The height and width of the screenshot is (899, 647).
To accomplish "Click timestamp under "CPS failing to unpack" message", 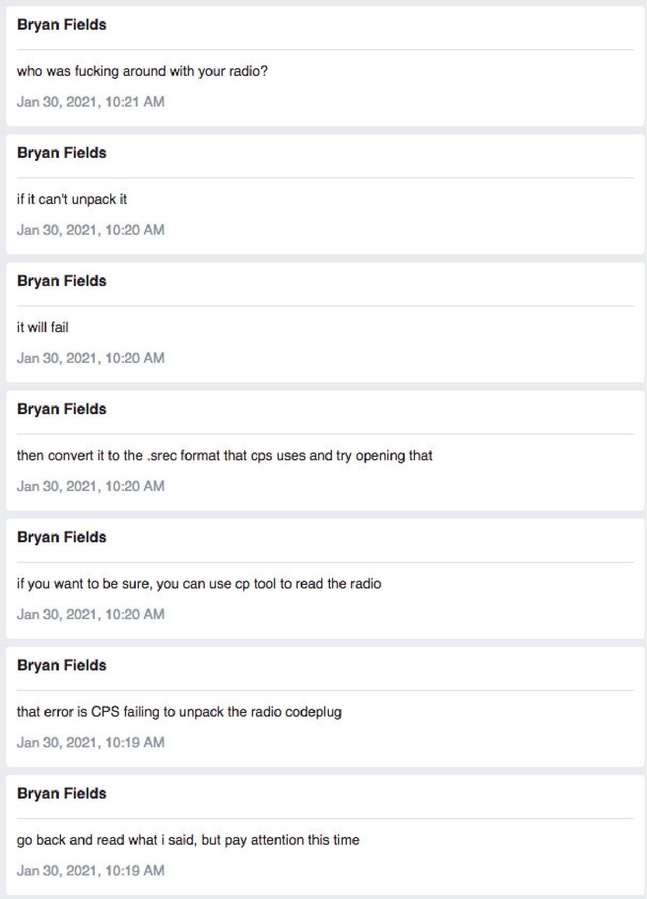I will pos(91,742).
